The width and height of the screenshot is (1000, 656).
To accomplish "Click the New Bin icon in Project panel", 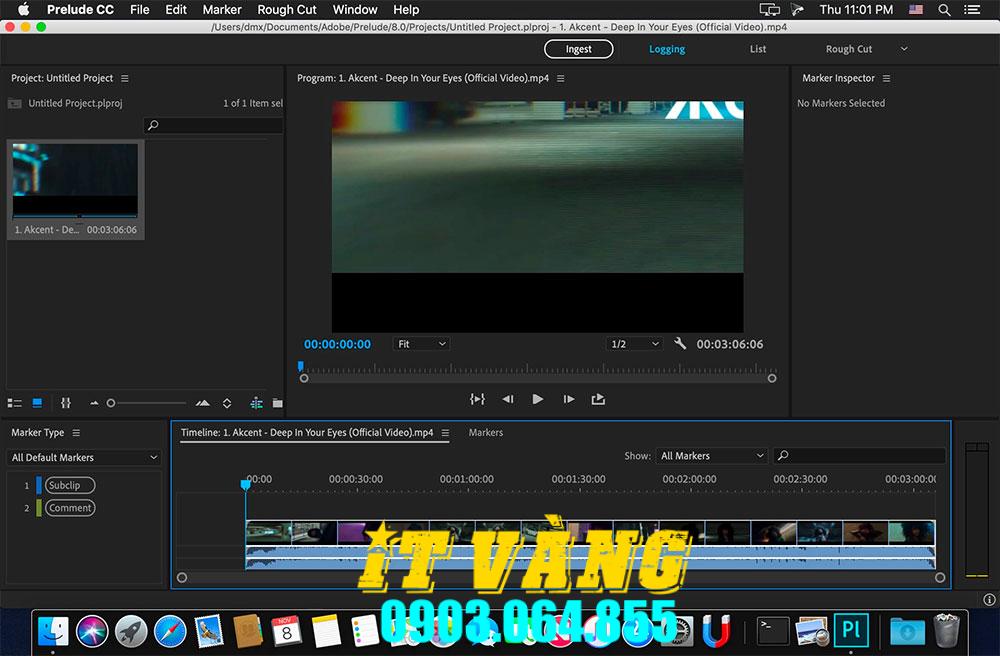I will tap(278, 402).
